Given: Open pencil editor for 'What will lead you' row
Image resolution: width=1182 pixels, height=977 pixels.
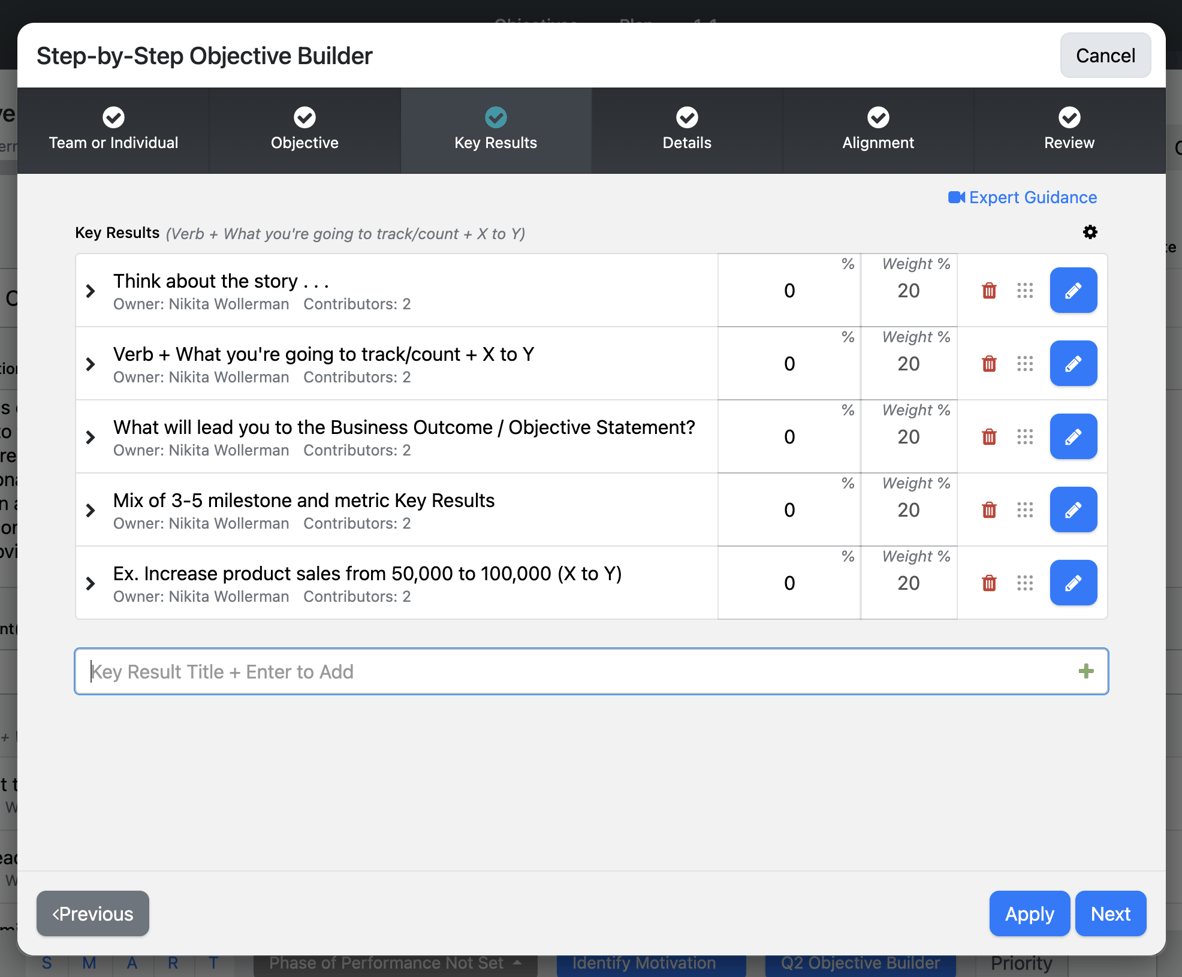Looking at the screenshot, I should point(1073,436).
